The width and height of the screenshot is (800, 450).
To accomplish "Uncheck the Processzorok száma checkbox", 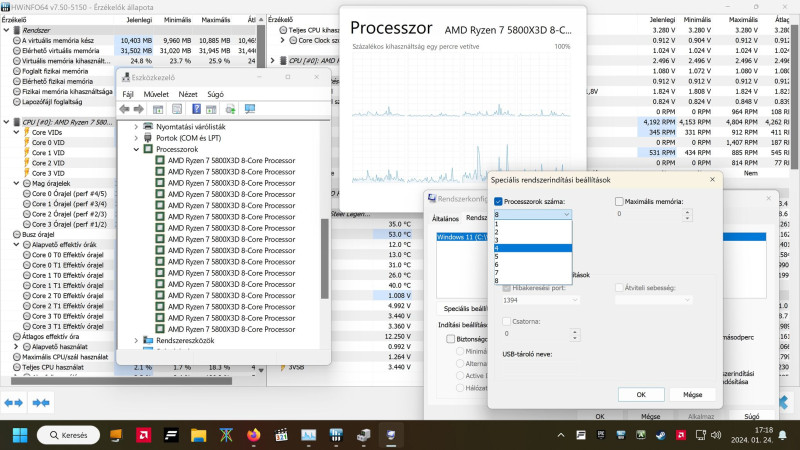I will [498, 202].
